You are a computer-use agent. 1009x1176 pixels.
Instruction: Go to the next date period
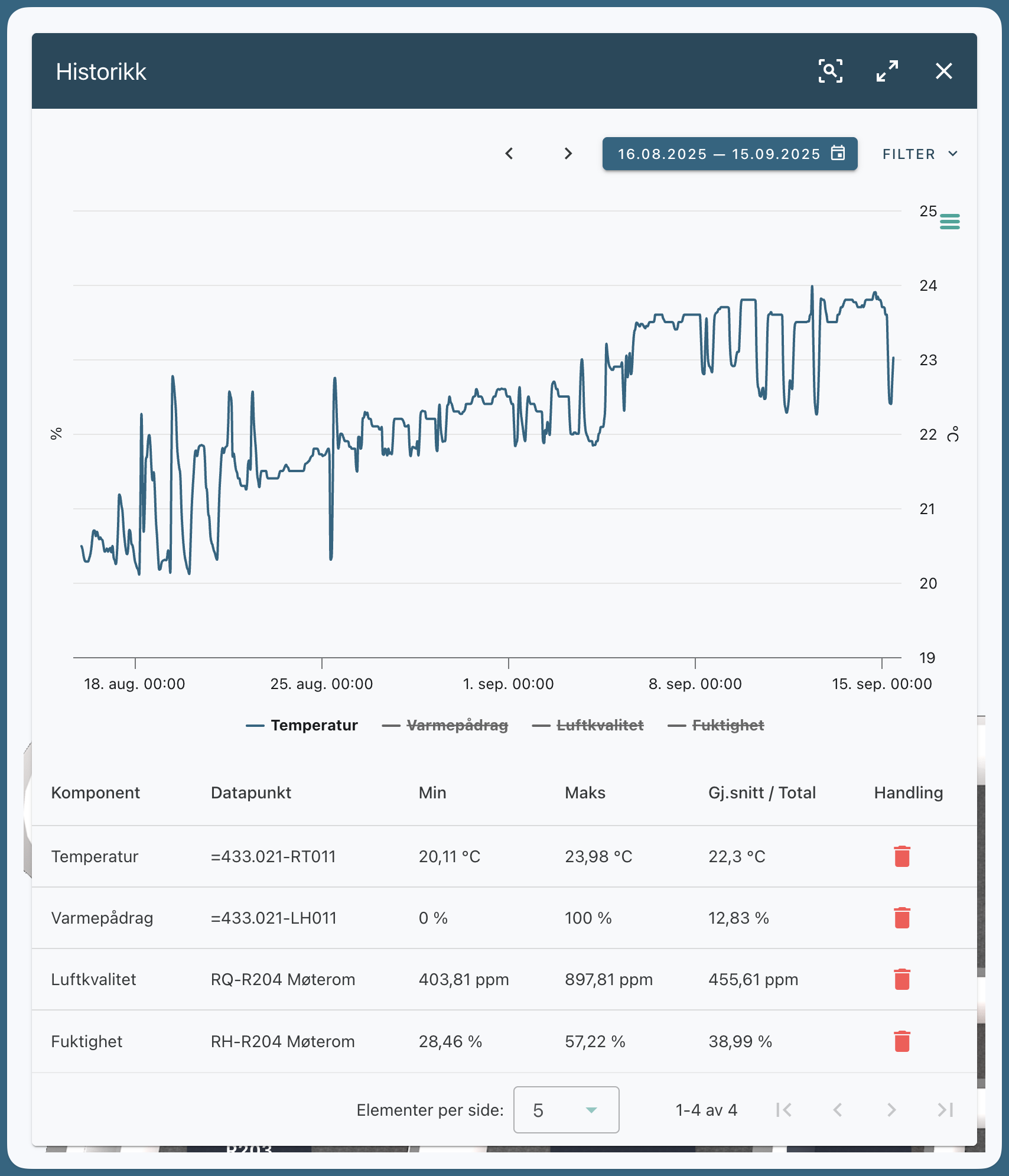[x=568, y=154]
